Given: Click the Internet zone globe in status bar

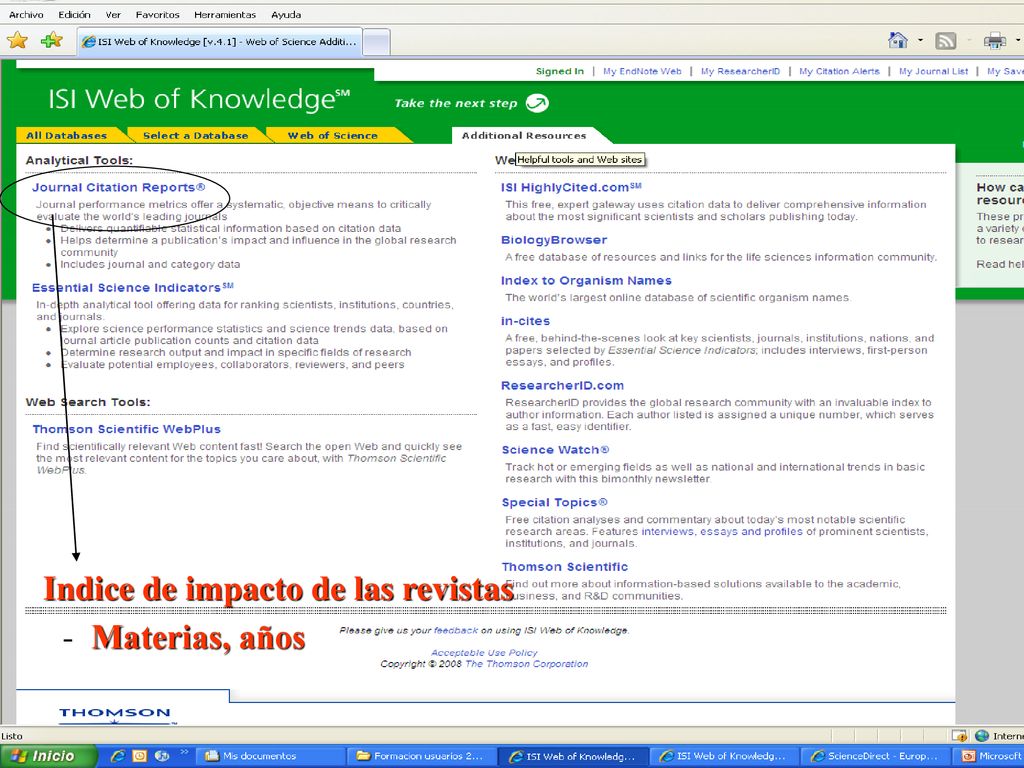Looking at the screenshot, I should coord(982,735).
